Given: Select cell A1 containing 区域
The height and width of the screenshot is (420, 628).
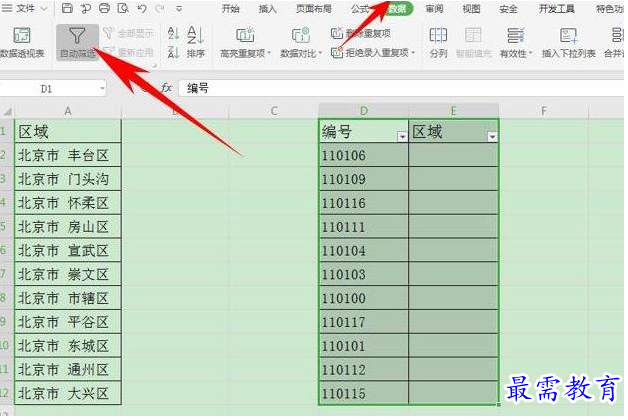Looking at the screenshot, I should click(68, 131).
